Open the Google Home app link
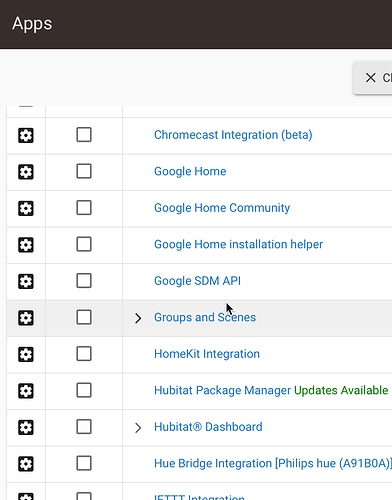392x500 pixels. pyautogui.click(x=190, y=171)
